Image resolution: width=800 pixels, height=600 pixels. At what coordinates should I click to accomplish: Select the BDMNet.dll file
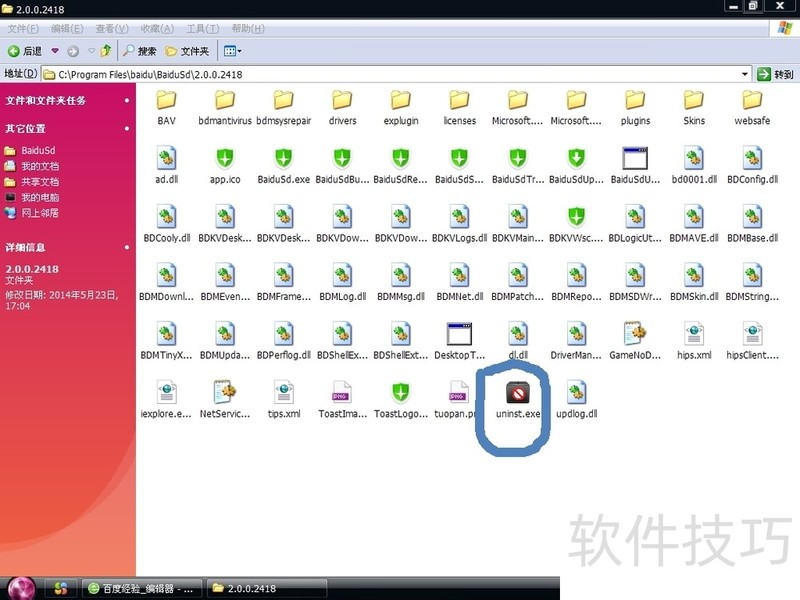[460, 283]
